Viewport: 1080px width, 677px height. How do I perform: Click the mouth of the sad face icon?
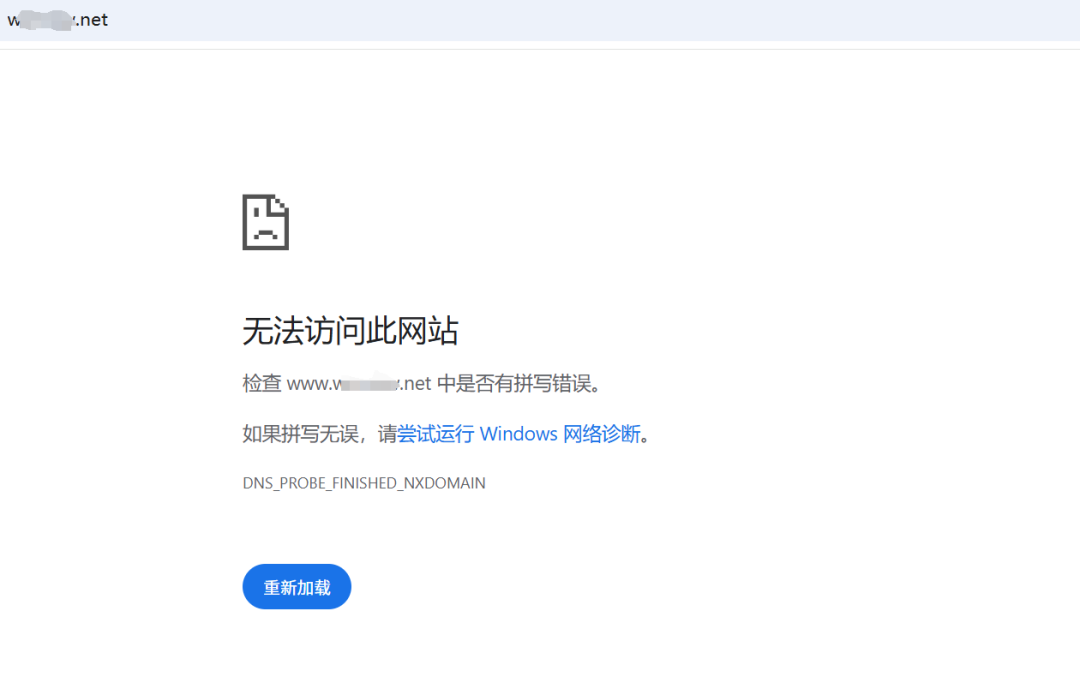(263, 233)
